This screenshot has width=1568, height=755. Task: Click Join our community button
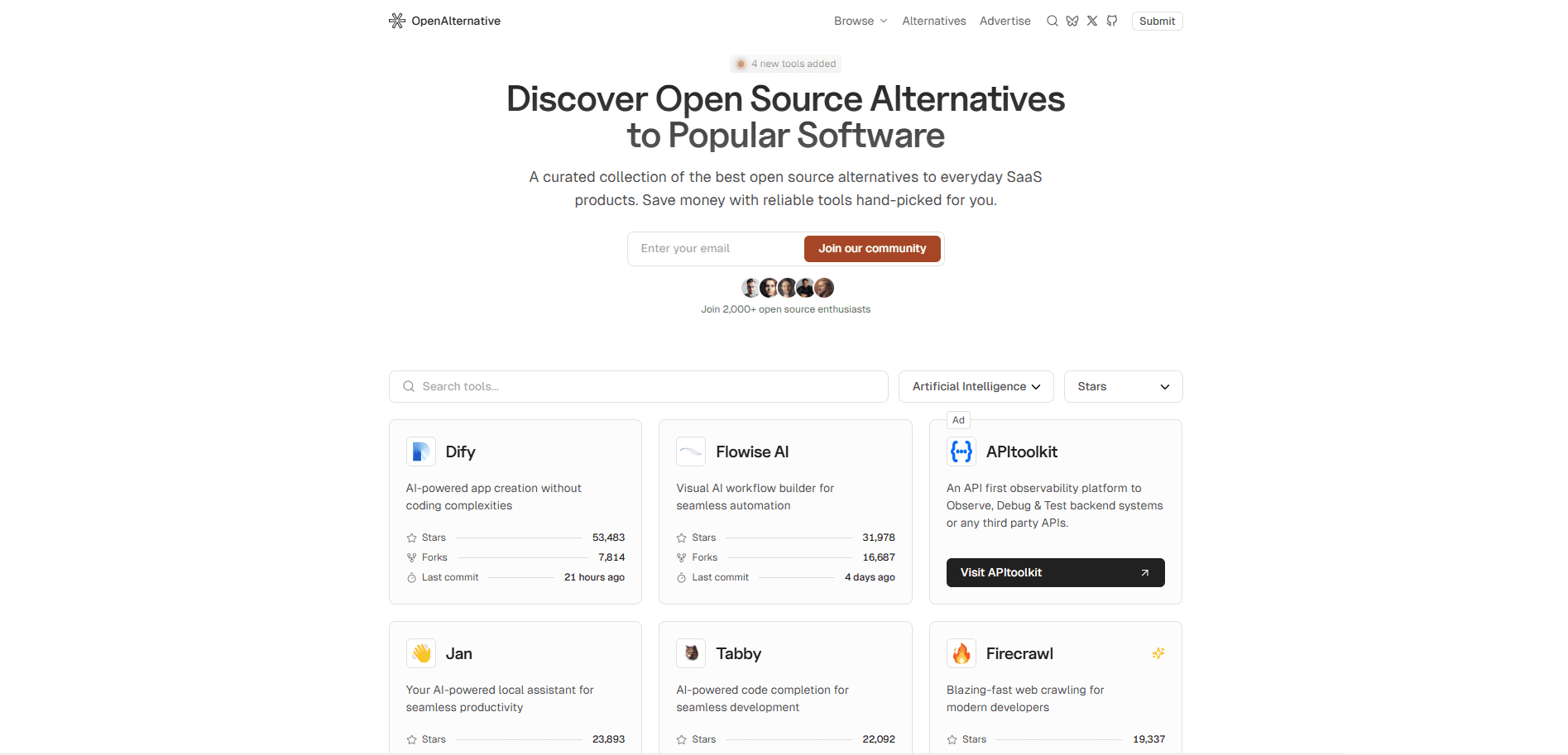872,248
